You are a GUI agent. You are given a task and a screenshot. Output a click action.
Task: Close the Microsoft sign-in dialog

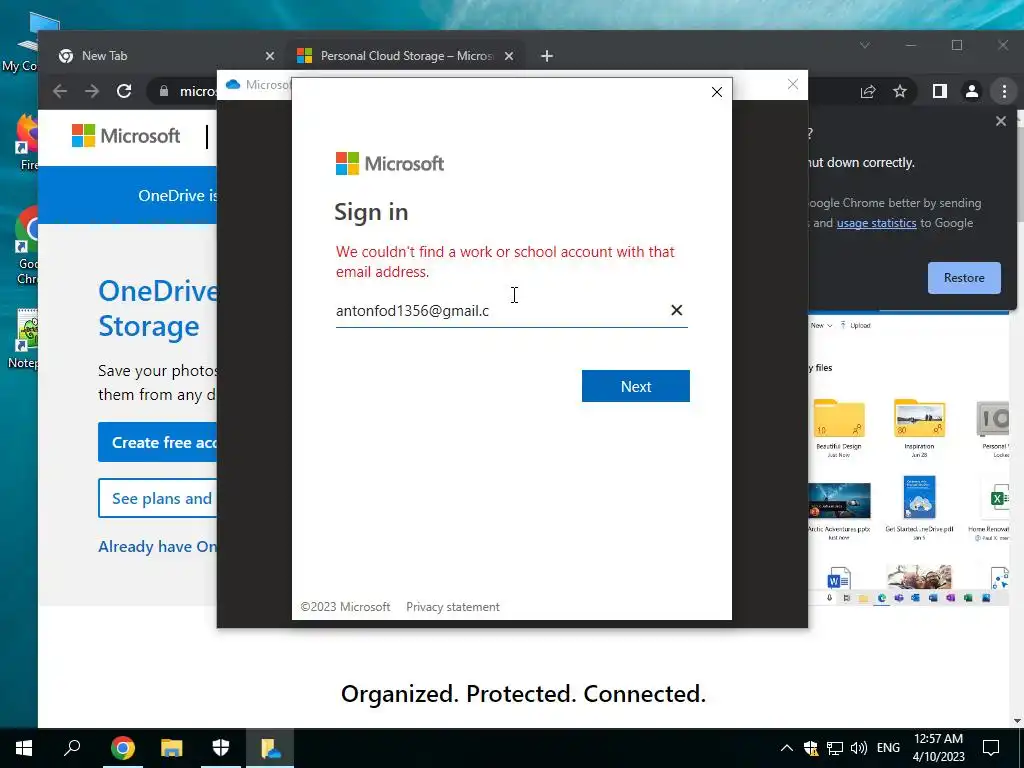pos(716,92)
